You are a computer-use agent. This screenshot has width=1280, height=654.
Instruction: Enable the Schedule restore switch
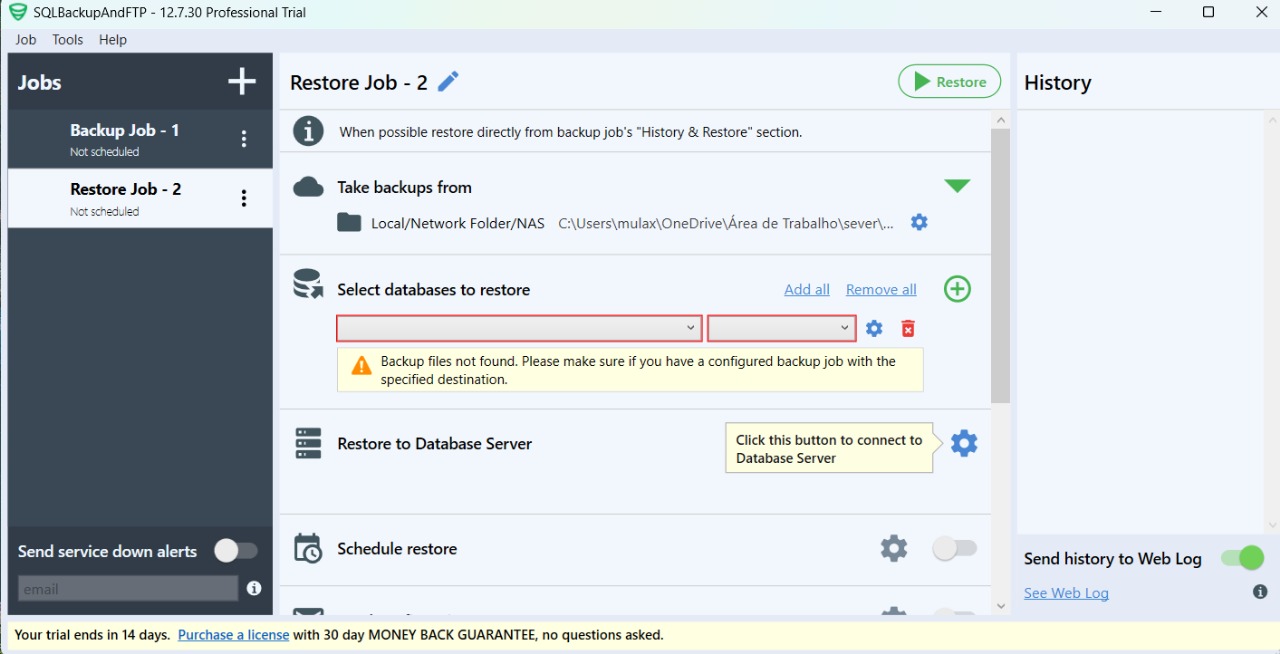pyautogui.click(x=954, y=548)
